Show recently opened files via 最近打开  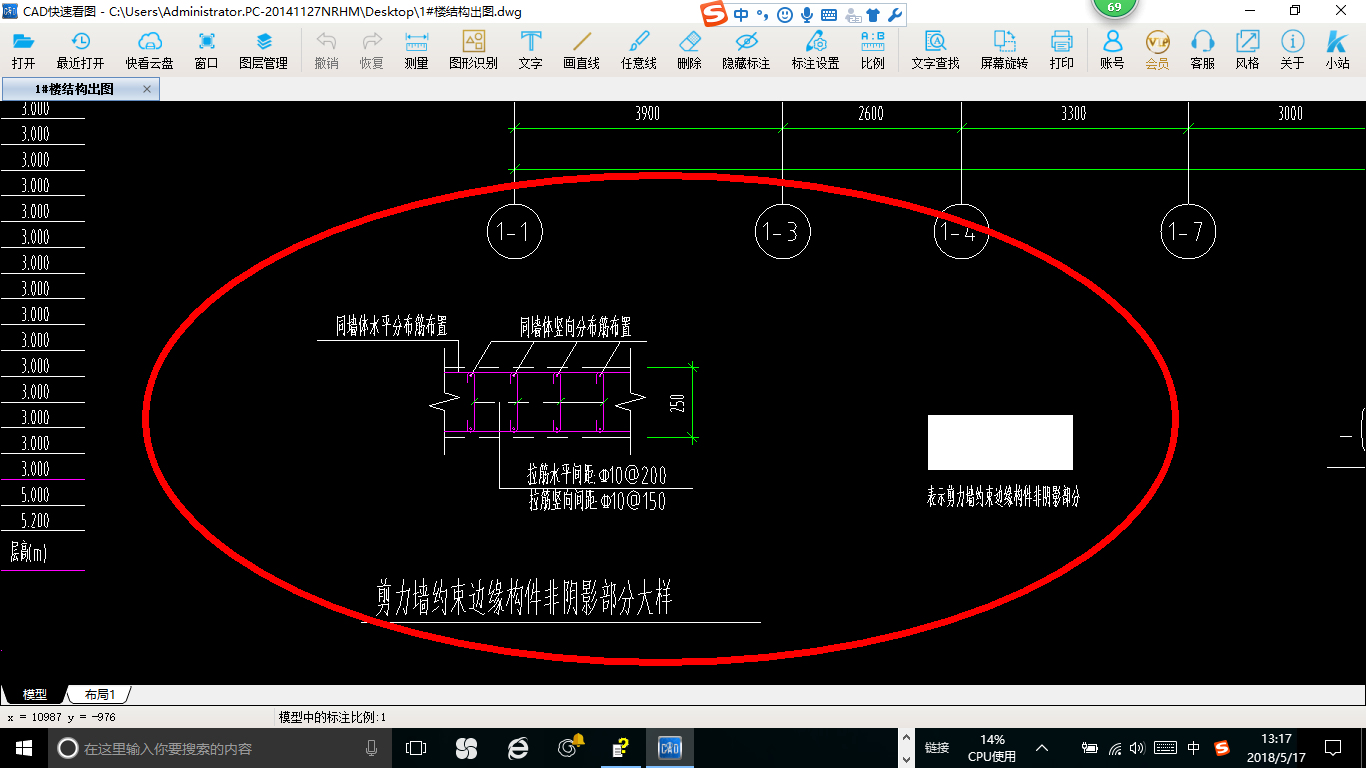pyautogui.click(x=80, y=50)
